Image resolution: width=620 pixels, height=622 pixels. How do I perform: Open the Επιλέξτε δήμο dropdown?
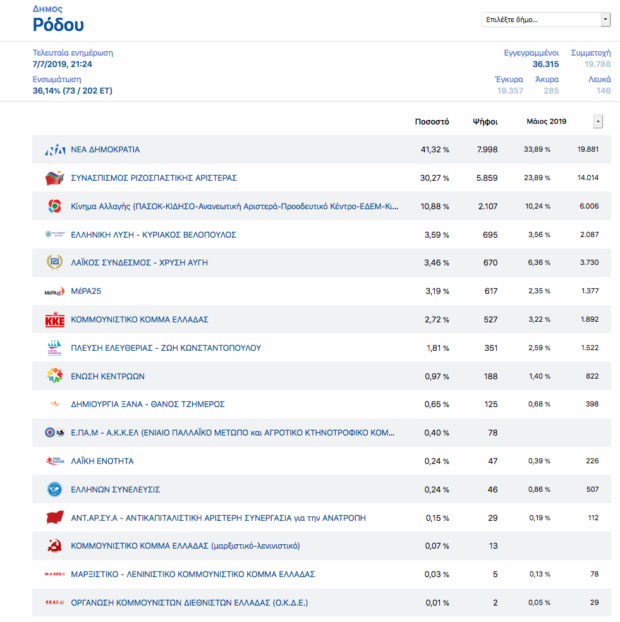[546, 19]
